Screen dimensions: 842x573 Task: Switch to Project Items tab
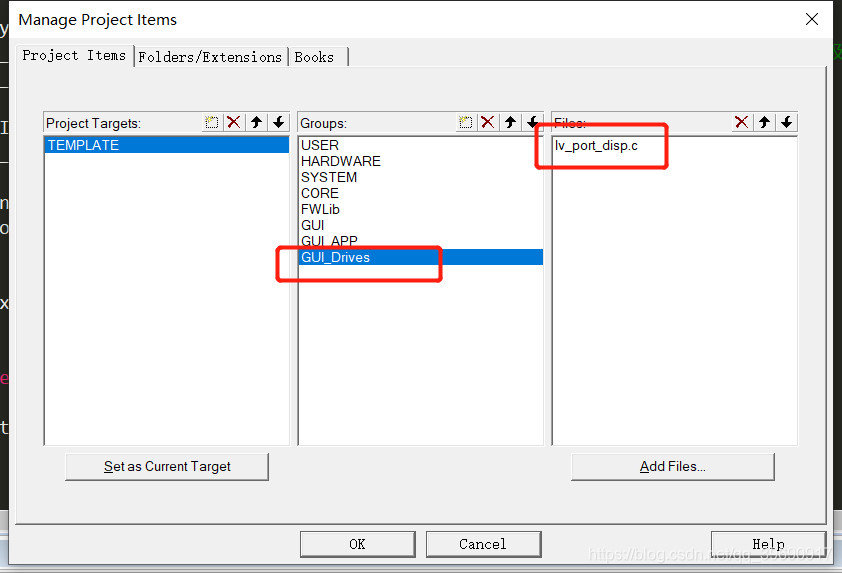click(x=74, y=55)
